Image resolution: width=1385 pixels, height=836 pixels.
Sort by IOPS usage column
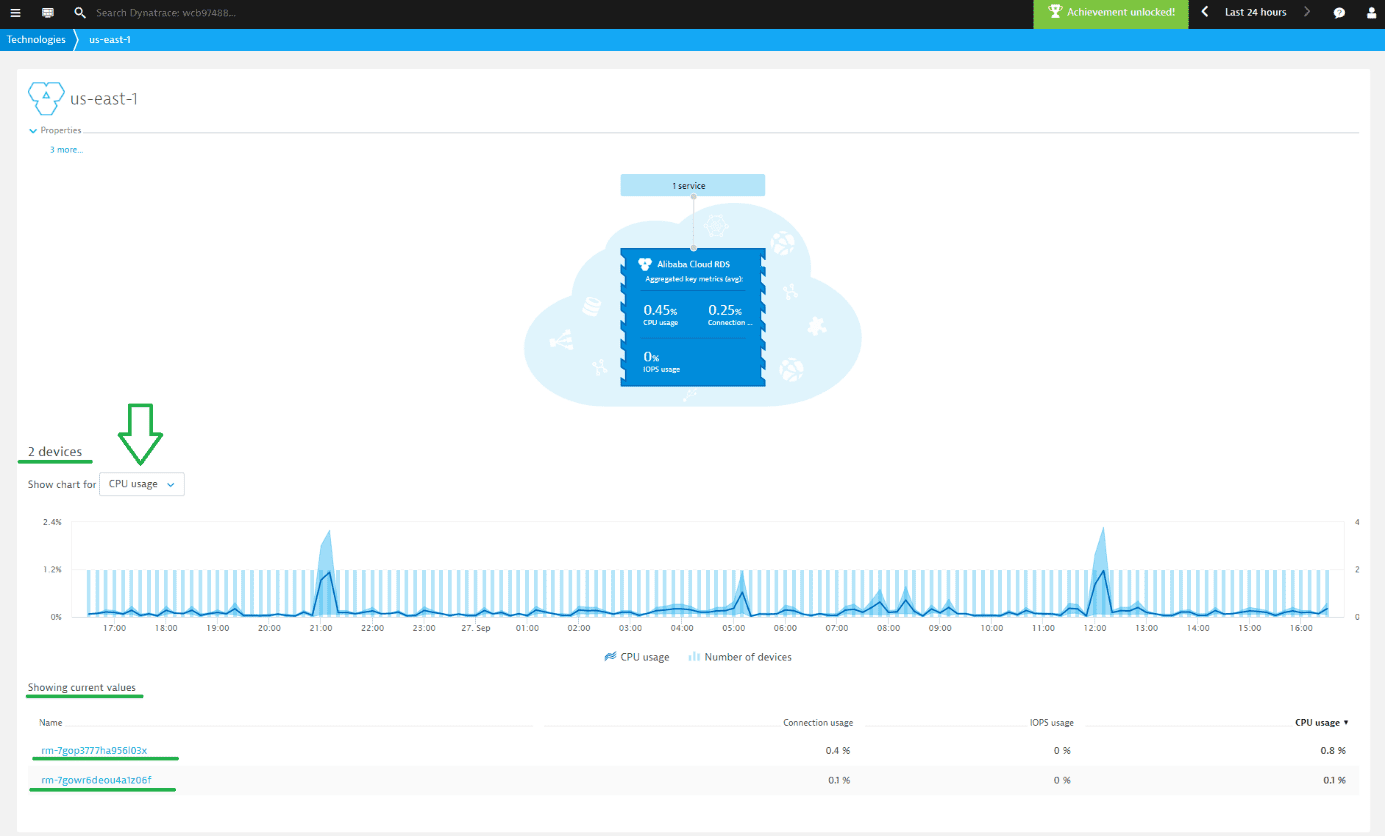(x=1051, y=722)
